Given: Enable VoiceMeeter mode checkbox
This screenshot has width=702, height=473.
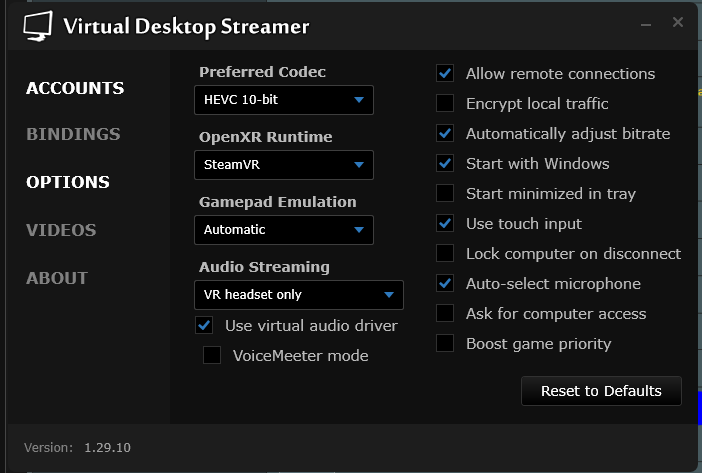Looking at the screenshot, I should point(212,355).
